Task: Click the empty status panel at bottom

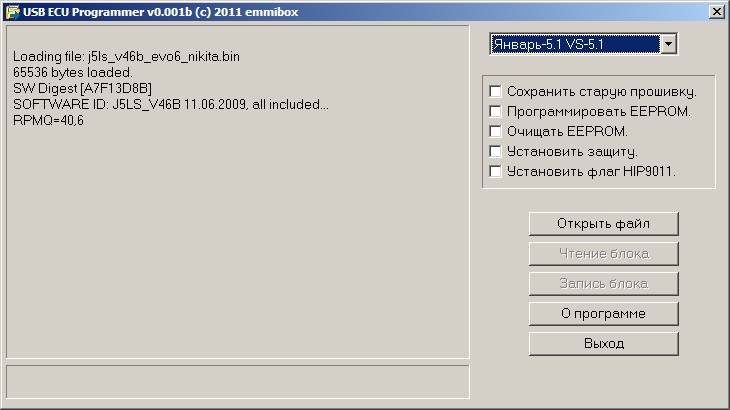Action: click(237, 381)
